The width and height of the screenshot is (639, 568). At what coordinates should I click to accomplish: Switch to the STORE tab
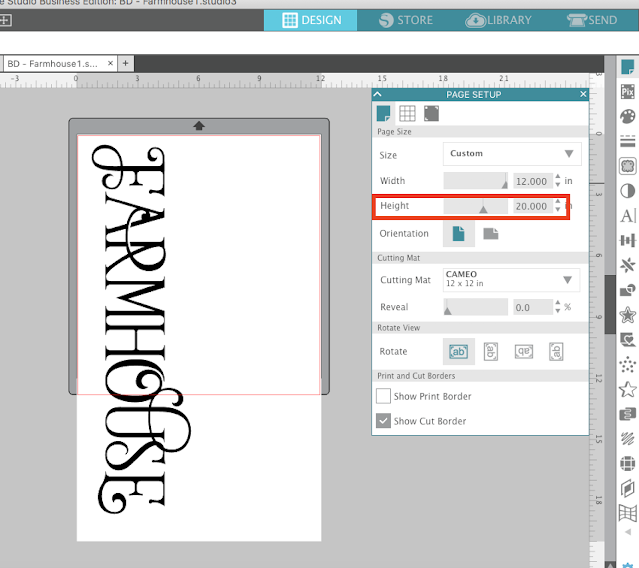(x=405, y=20)
